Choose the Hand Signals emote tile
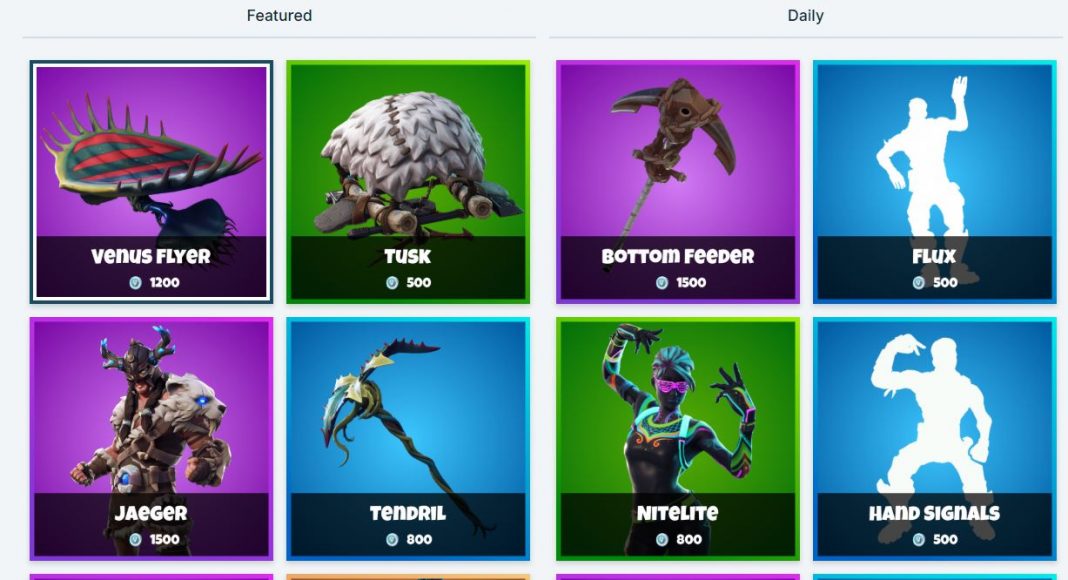 tap(934, 439)
